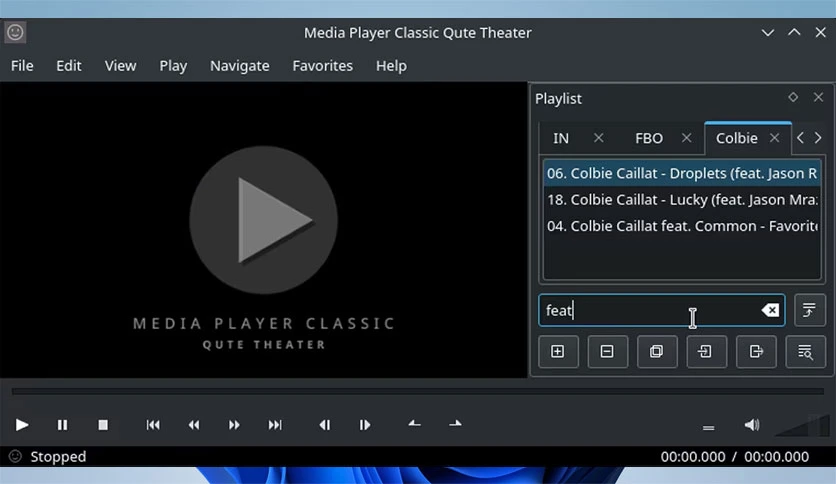The image size is (836, 484).
Task: Close the FBO playlist tab
Action: pos(687,138)
